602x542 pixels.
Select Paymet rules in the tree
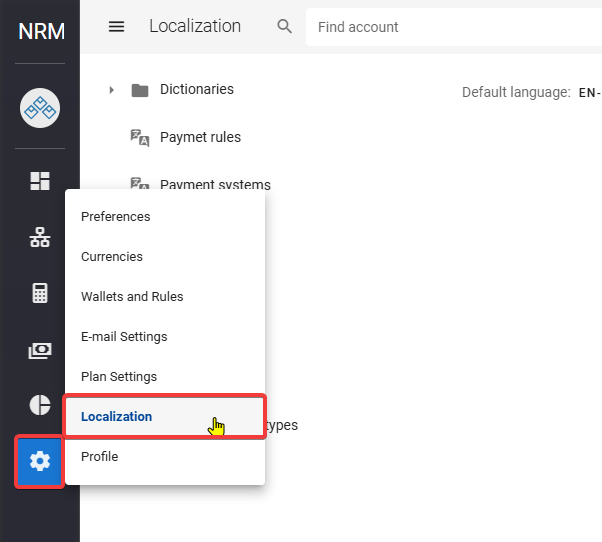coord(200,137)
